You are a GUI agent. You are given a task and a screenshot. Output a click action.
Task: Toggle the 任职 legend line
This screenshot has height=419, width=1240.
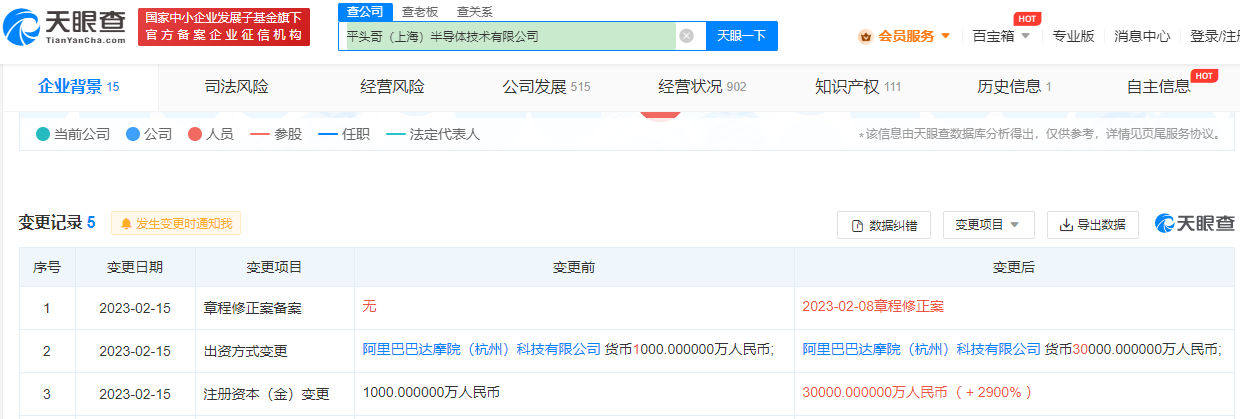(x=328, y=134)
